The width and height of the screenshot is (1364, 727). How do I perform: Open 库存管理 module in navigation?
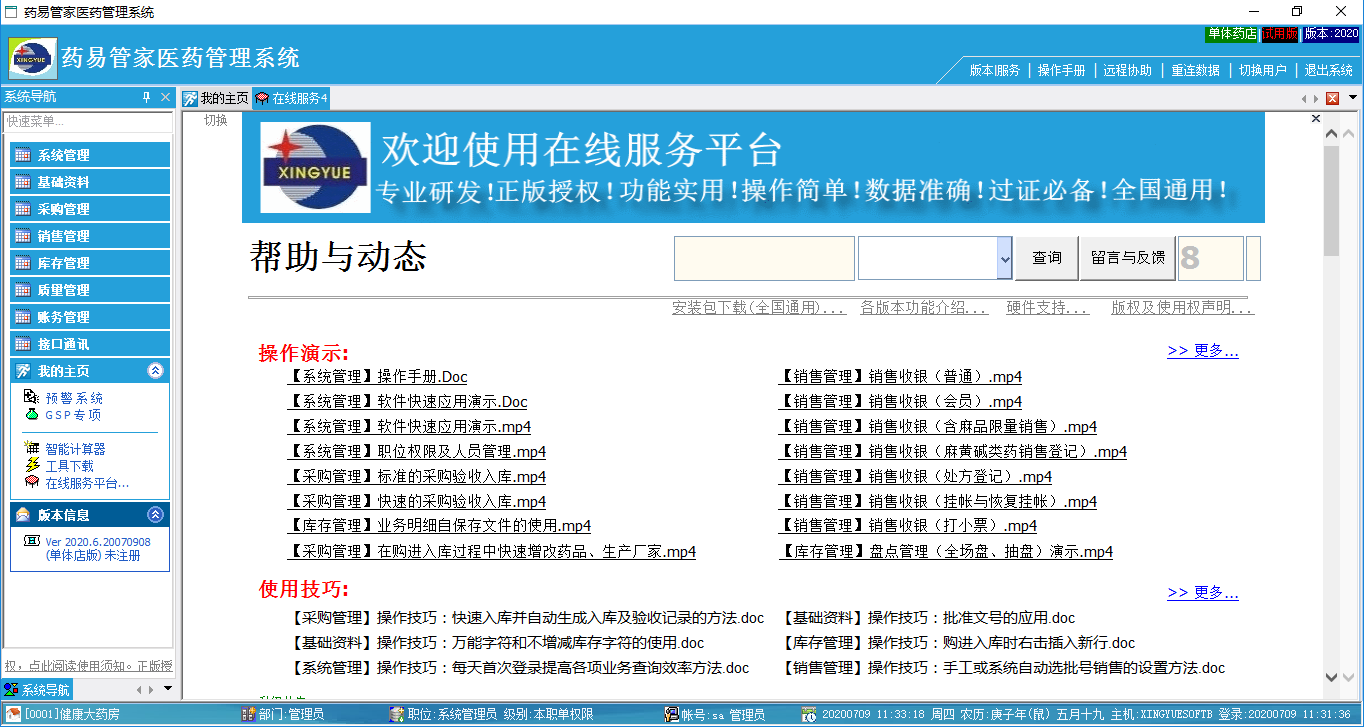point(90,263)
